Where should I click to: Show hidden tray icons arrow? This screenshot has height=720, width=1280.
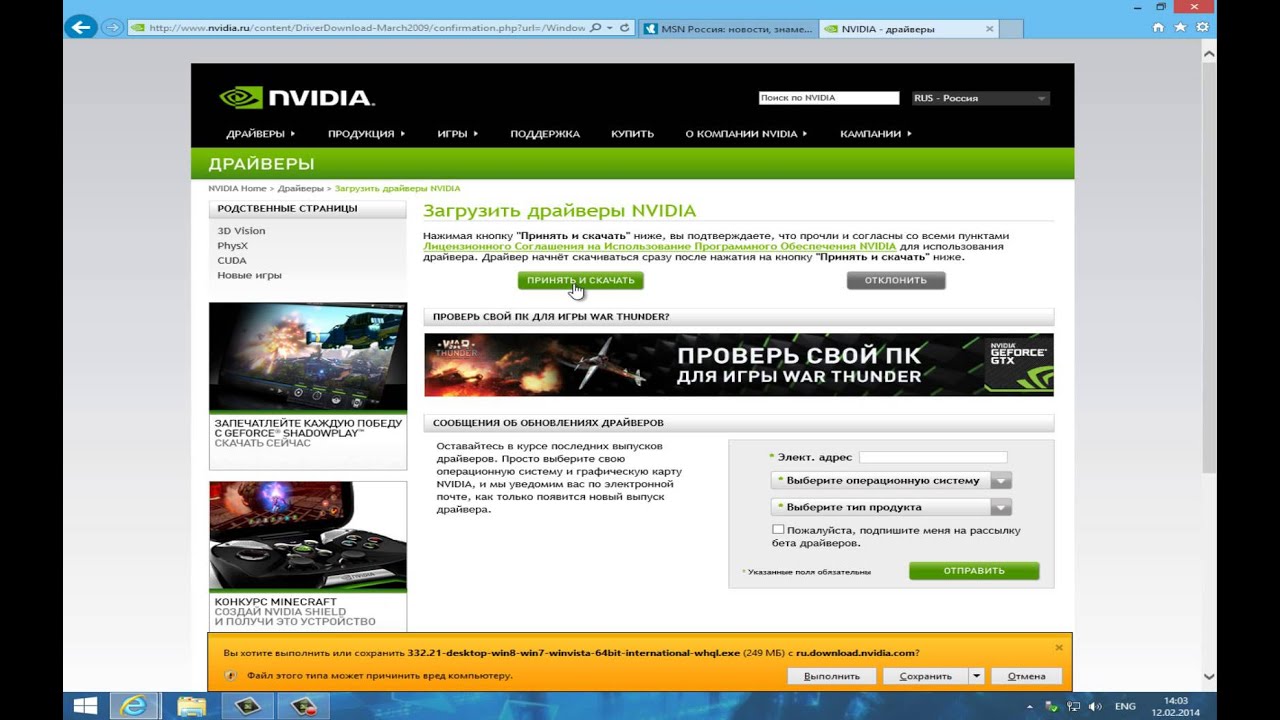(x=1029, y=706)
